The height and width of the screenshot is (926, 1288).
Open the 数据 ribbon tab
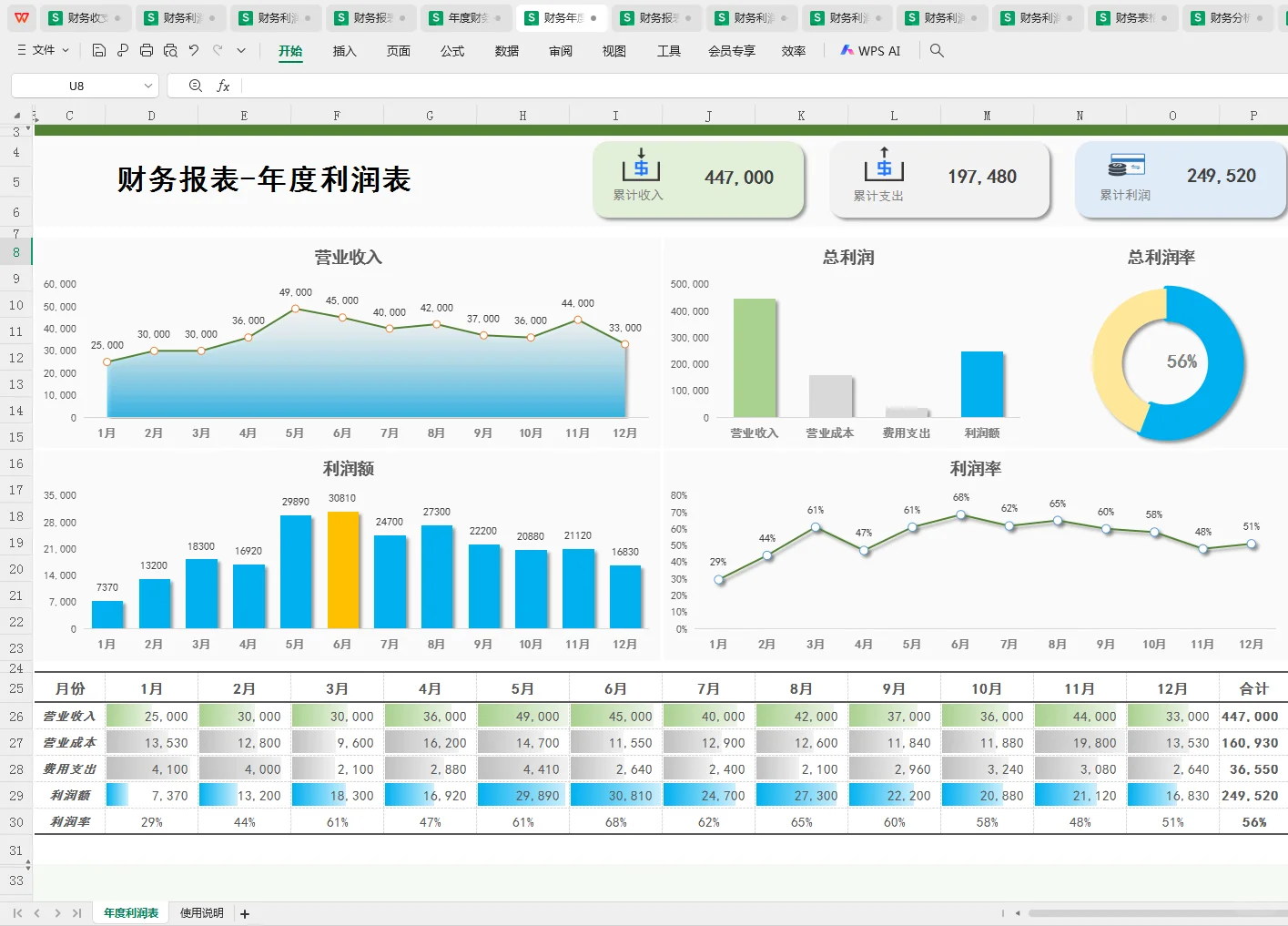[506, 52]
